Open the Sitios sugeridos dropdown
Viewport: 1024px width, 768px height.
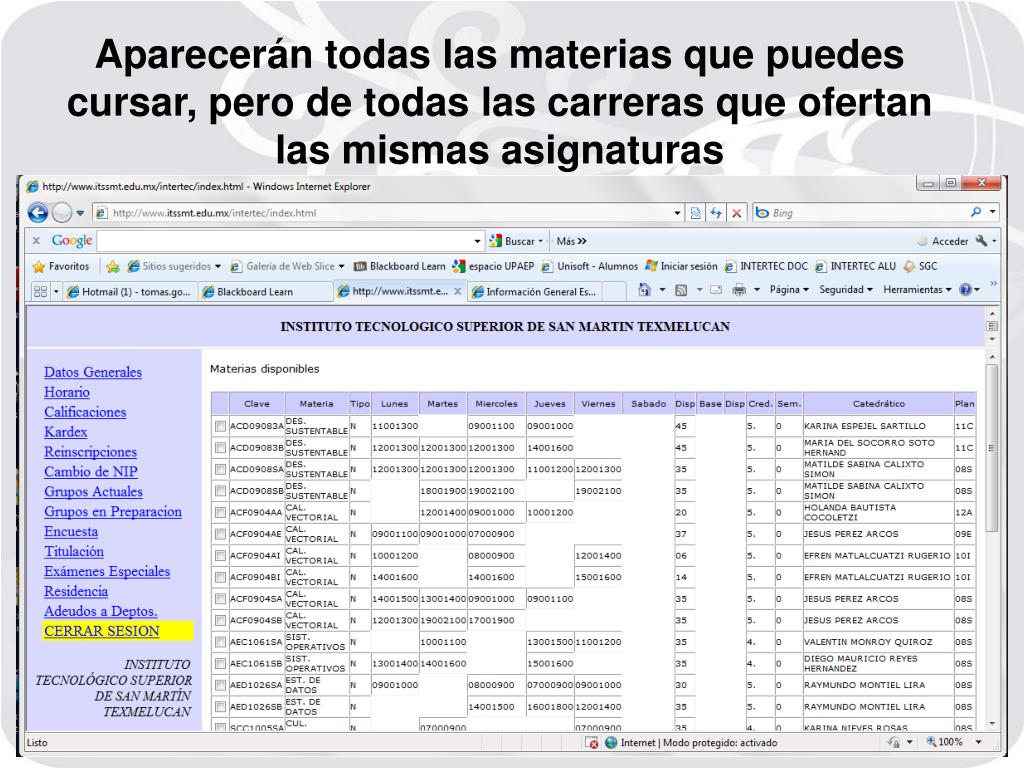tap(217, 266)
